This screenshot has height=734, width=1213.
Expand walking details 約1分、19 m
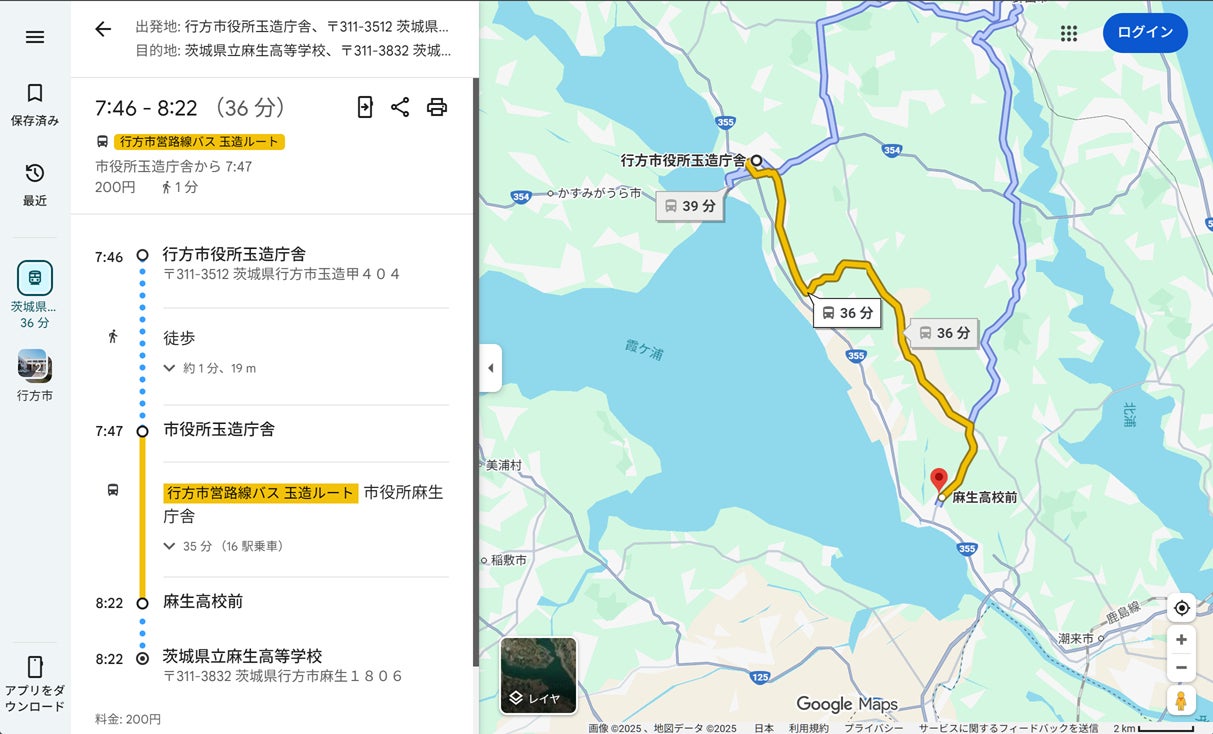[x=210, y=368]
